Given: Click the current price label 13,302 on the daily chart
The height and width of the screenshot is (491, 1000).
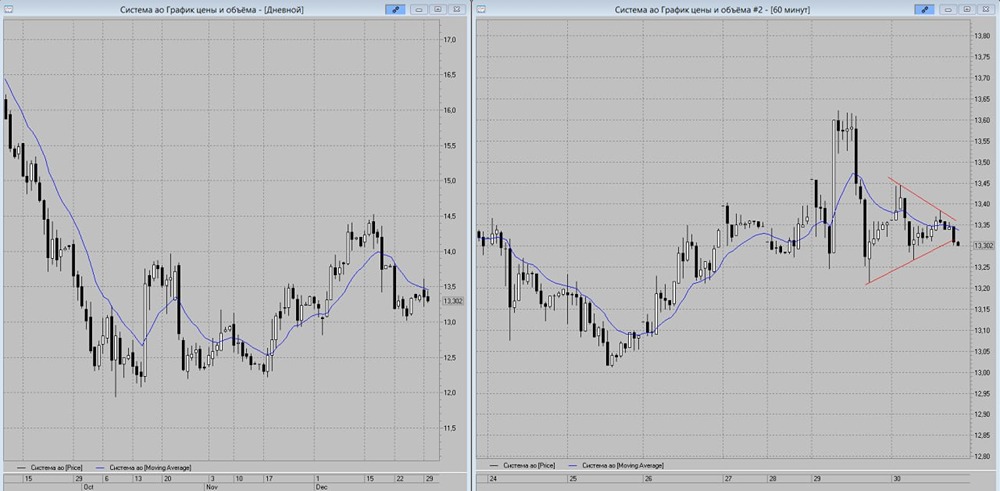Looking at the screenshot, I should pos(452,301).
